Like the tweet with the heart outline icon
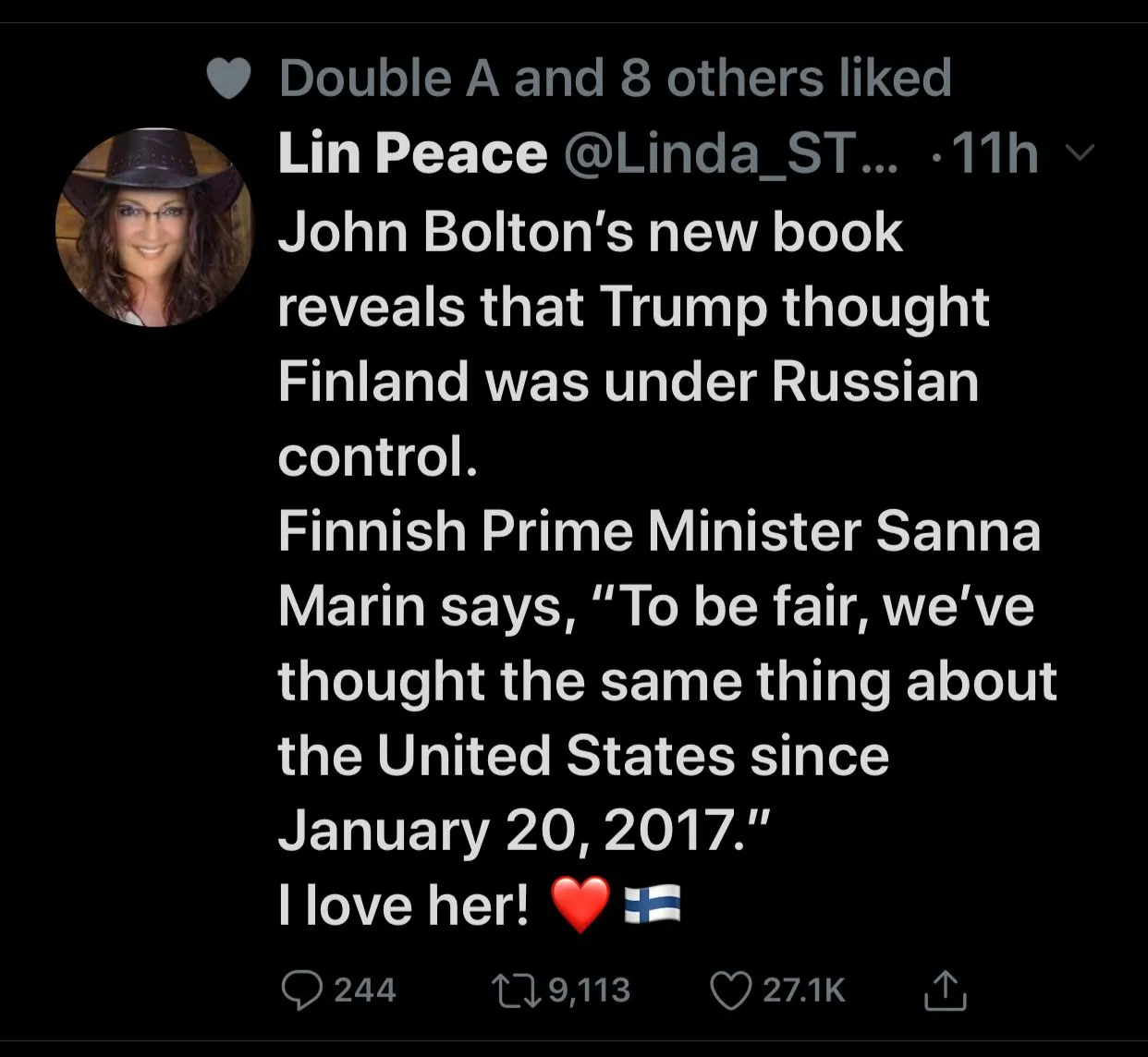Screen dimensions: 1148x1057 [x=729, y=990]
